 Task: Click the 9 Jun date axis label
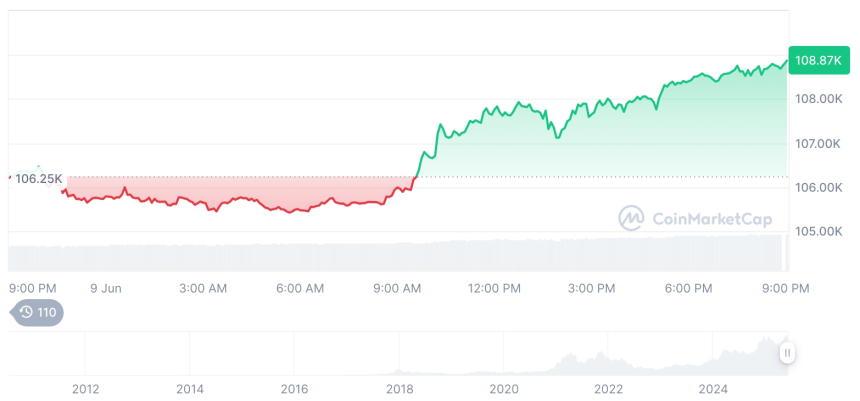point(105,288)
